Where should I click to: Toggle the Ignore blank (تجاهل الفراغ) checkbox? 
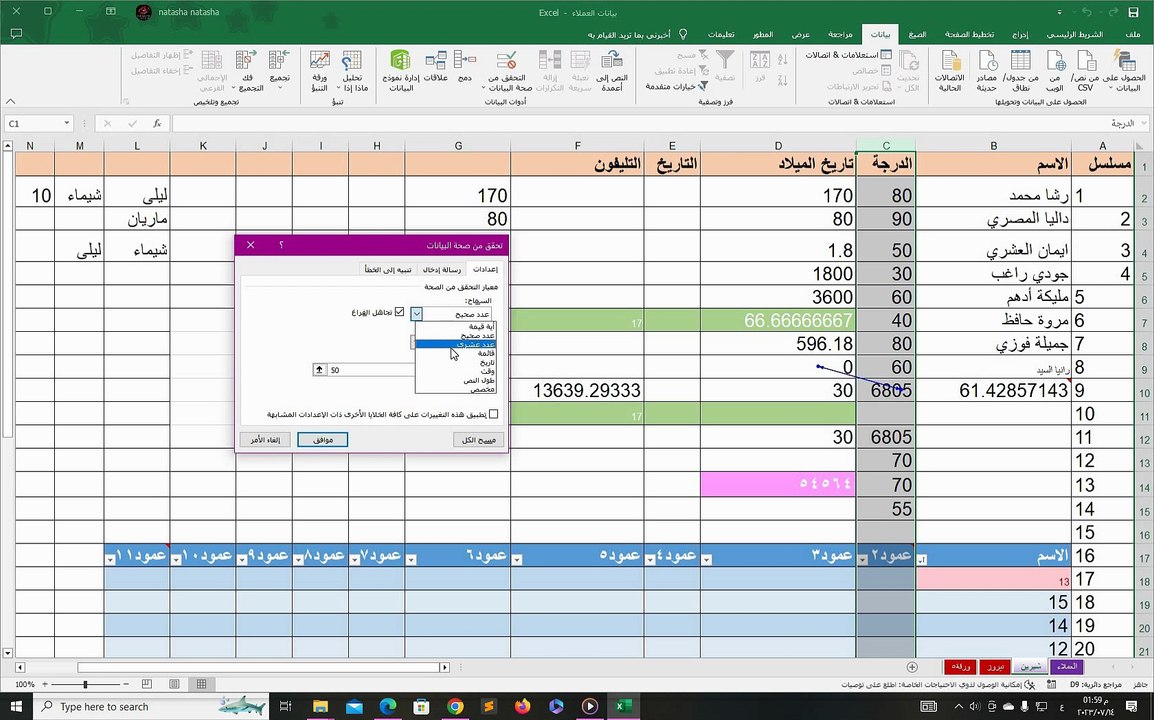pyautogui.click(x=399, y=312)
